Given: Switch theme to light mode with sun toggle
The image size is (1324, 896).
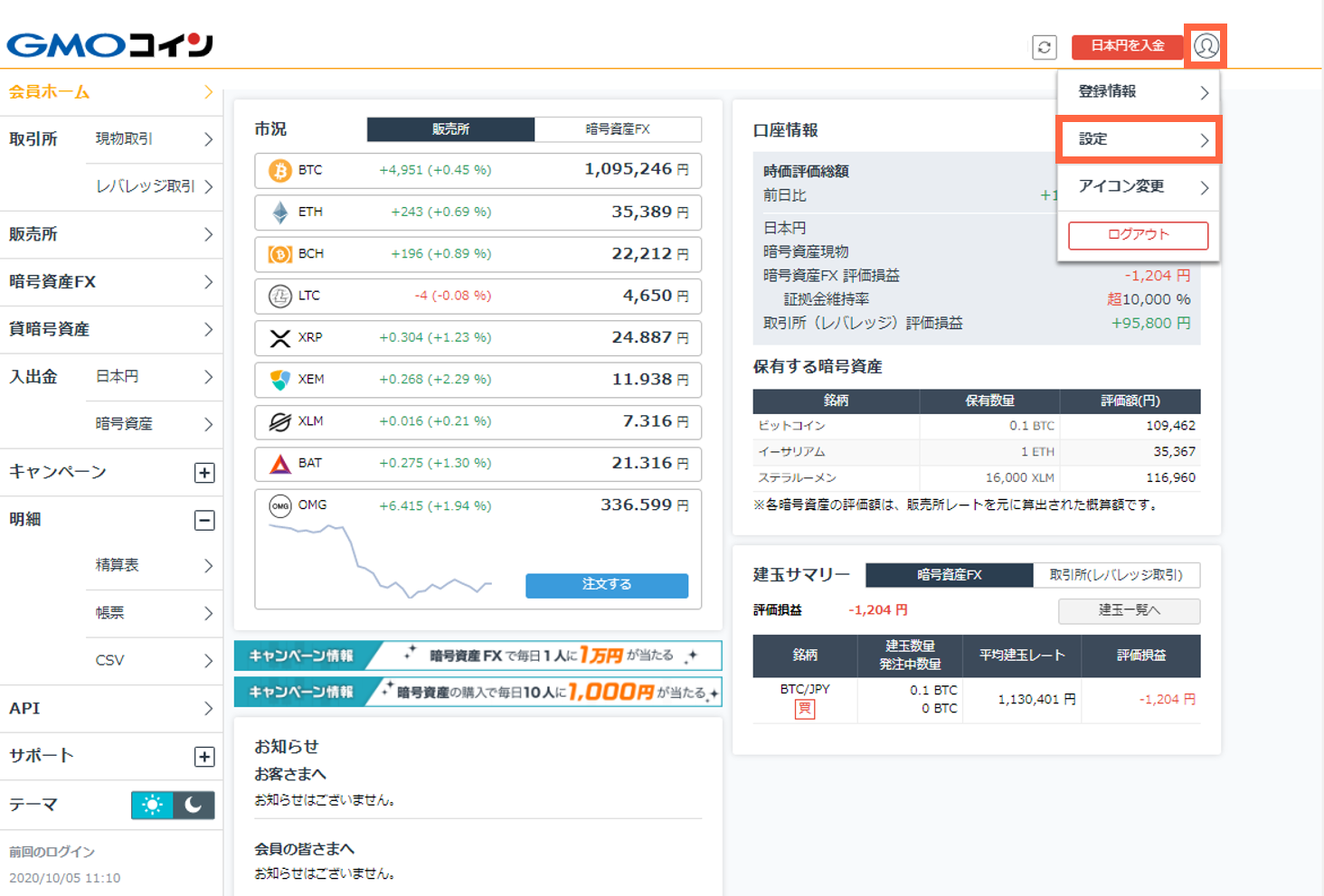Looking at the screenshot, I should 152,804.
